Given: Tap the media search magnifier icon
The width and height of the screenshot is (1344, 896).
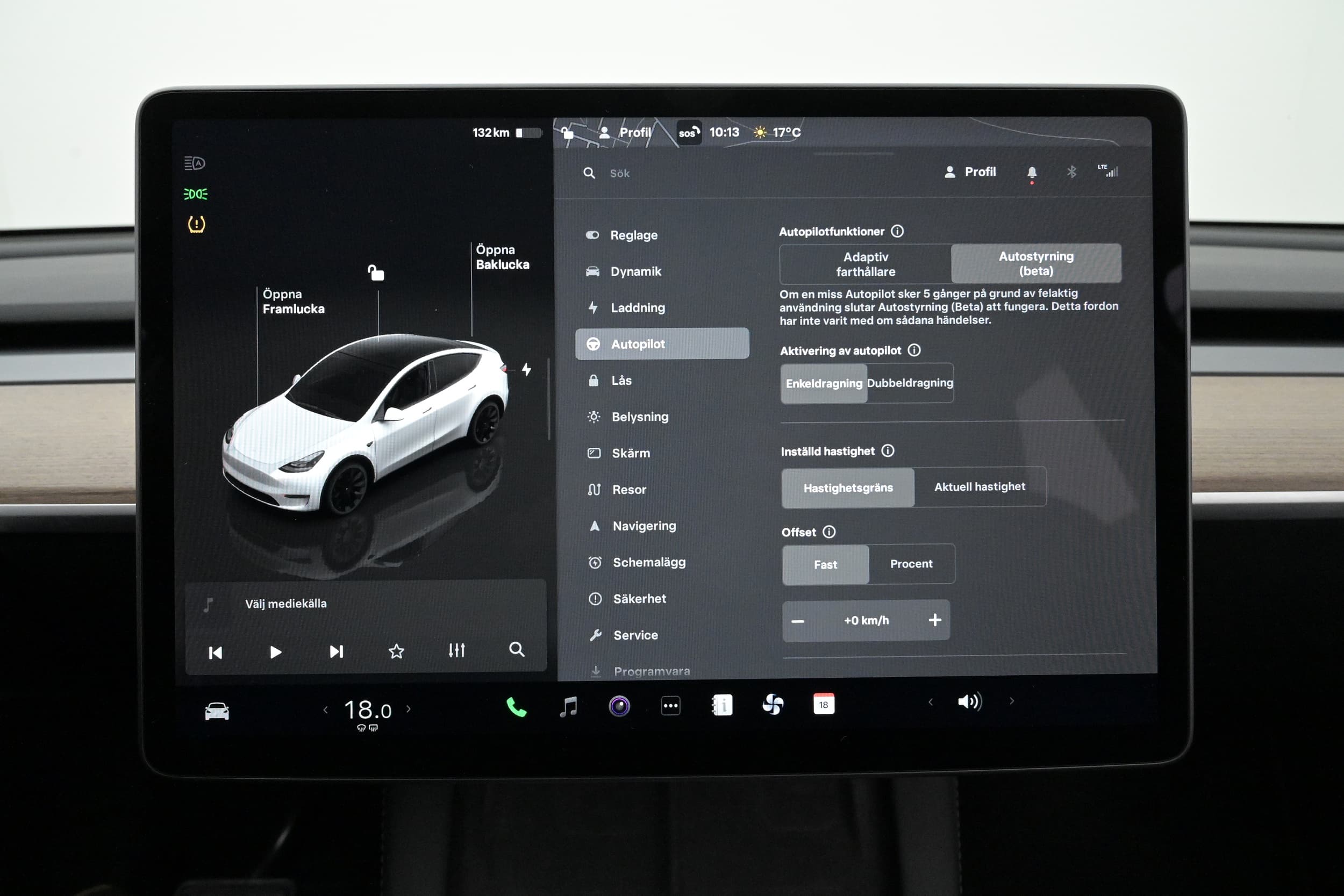Looking at the screenshot, I should tap(517, 649).
